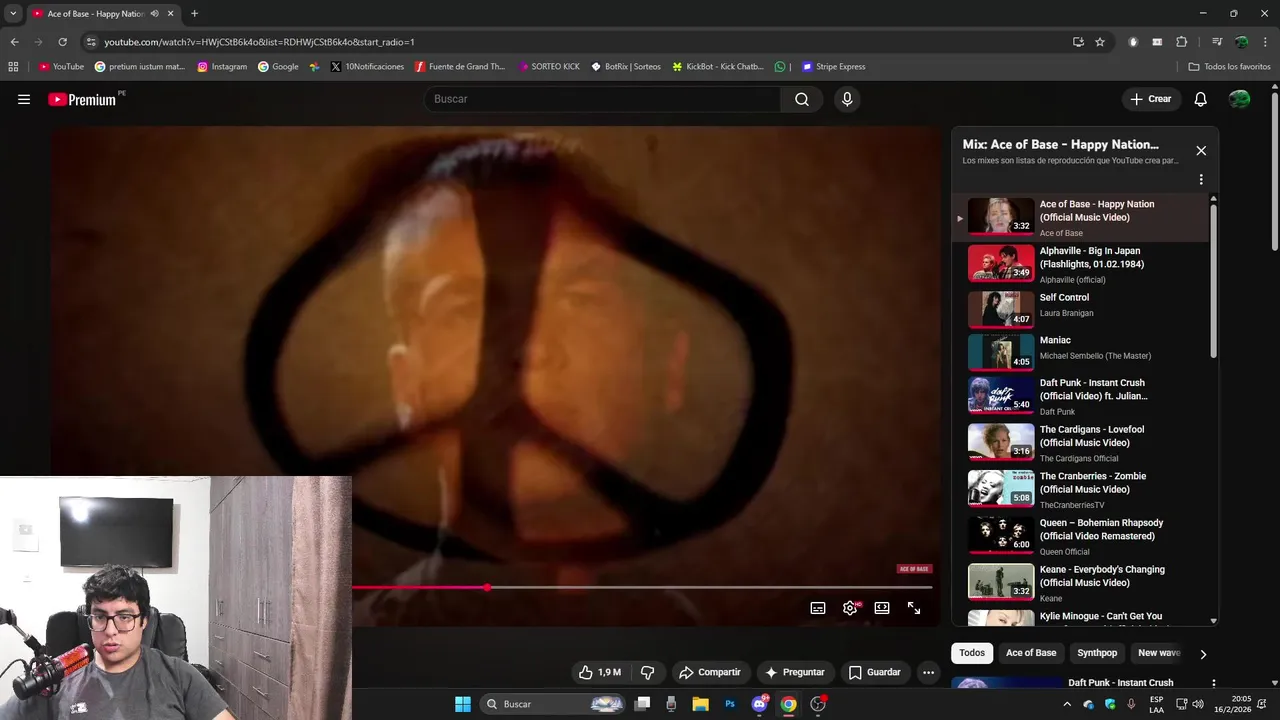
Task: Click the search magnifier button
Action: coord(802,99)
